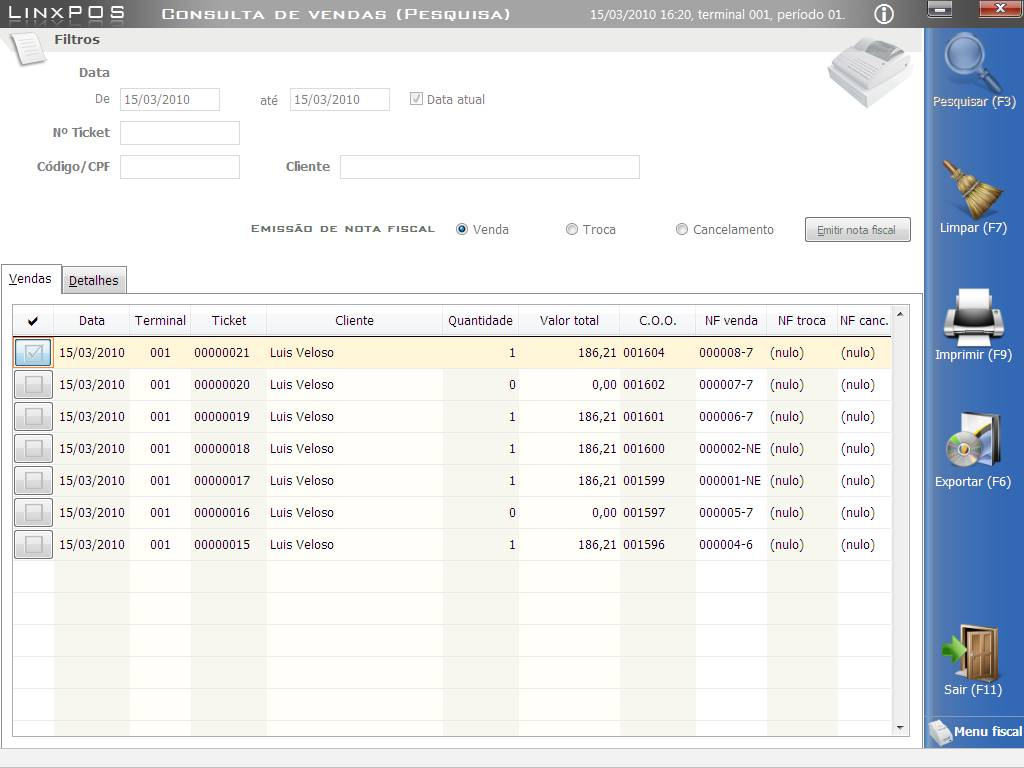Open the Menu fiscal icon
Screen dimensions: 1024x768
pos(940,732)
